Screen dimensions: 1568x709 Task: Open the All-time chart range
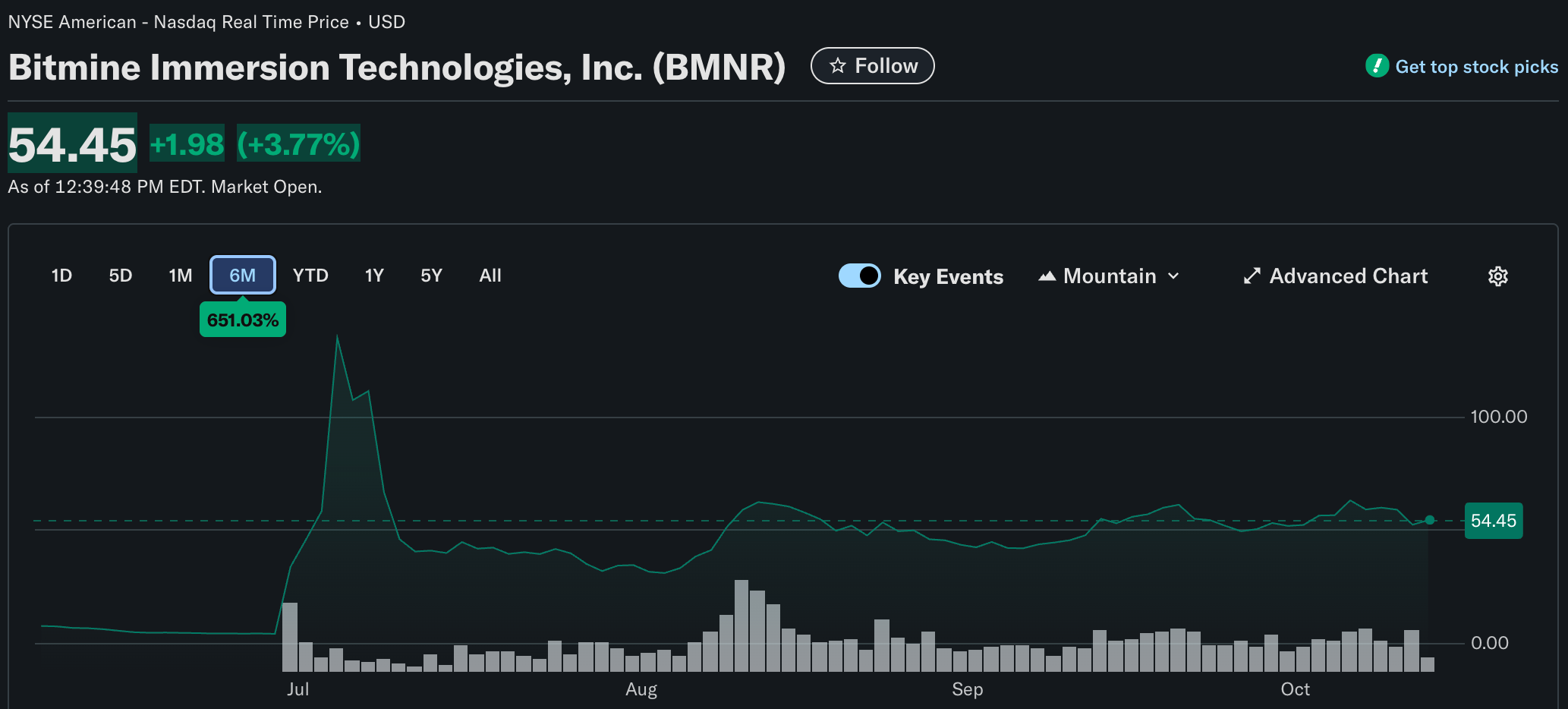(490, 276)
